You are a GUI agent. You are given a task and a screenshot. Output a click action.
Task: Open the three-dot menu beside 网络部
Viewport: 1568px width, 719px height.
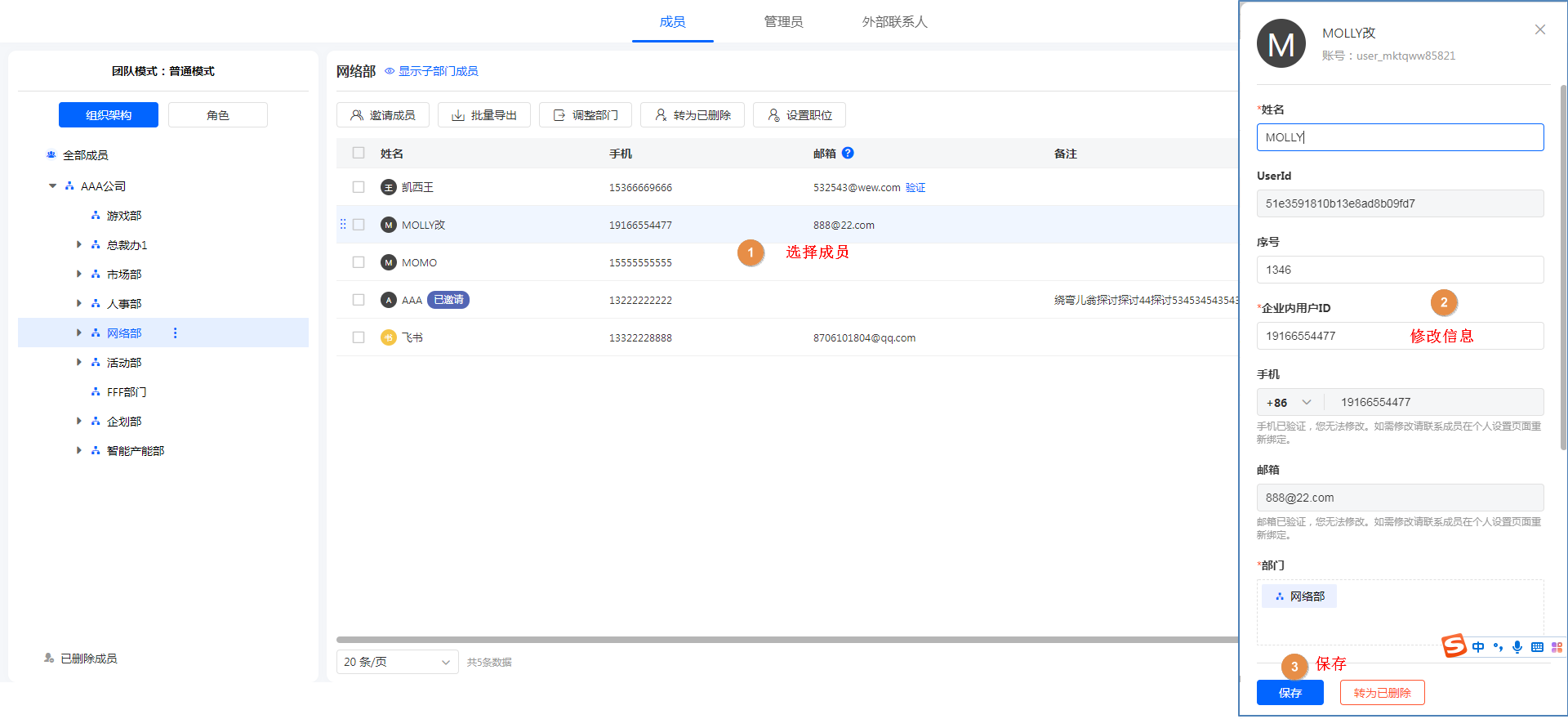pos(175,333)
